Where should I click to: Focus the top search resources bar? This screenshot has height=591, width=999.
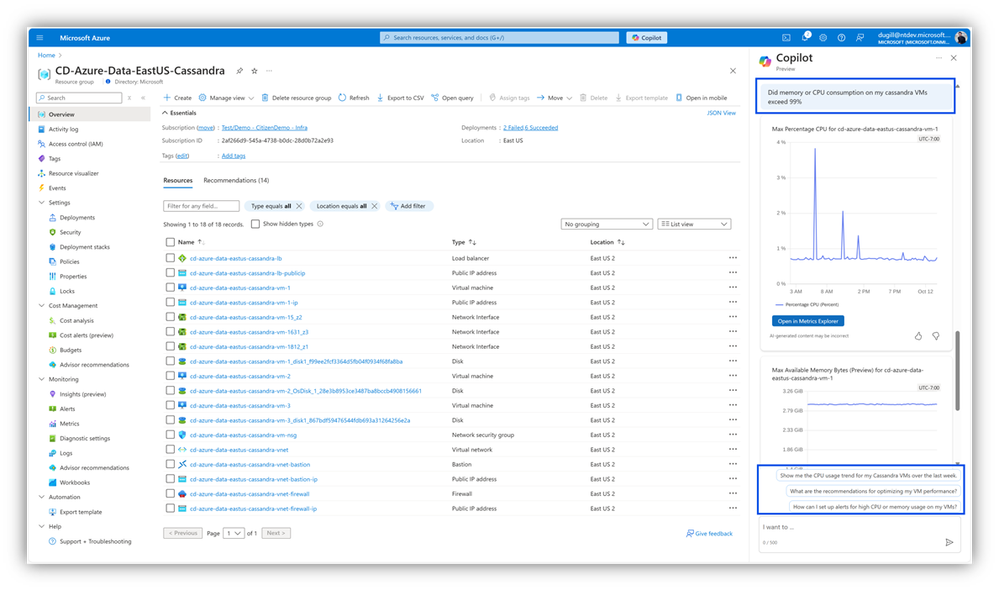click(500, 38)
